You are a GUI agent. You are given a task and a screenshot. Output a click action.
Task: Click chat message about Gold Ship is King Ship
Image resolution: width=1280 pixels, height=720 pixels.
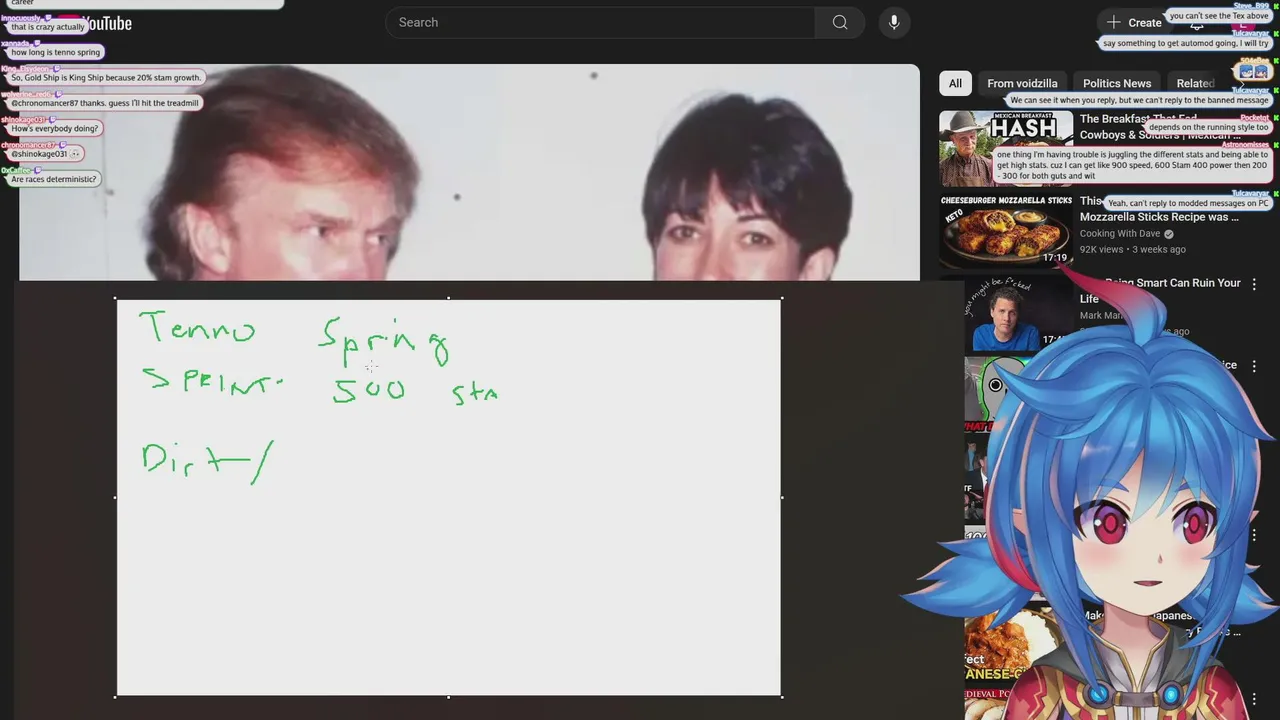coord(106,77)
